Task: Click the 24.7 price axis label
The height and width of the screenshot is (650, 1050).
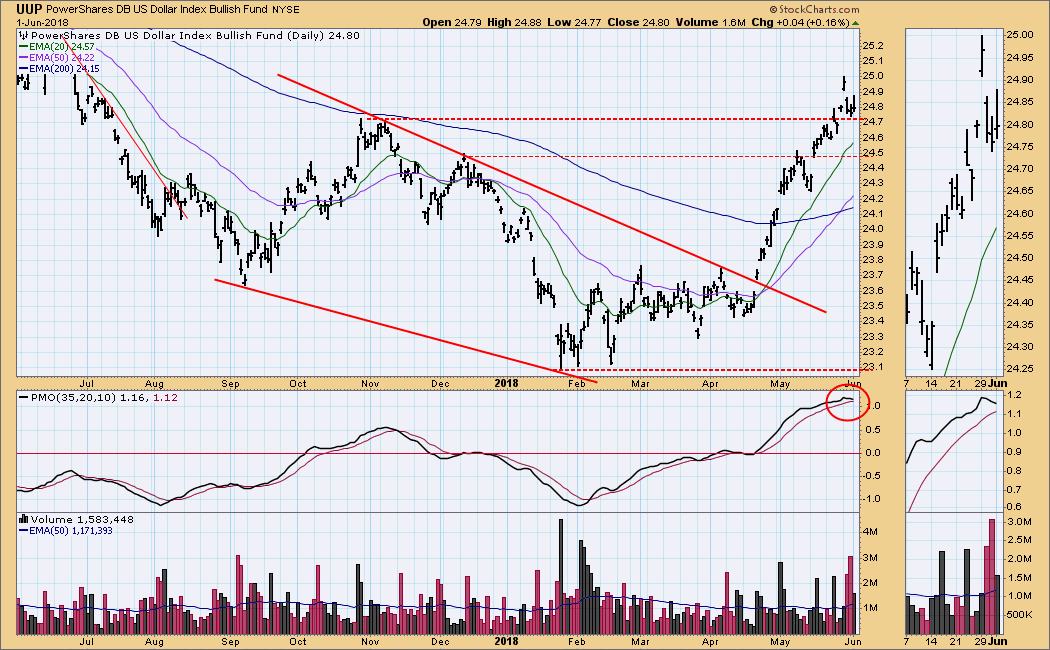Action: [873, 122]
